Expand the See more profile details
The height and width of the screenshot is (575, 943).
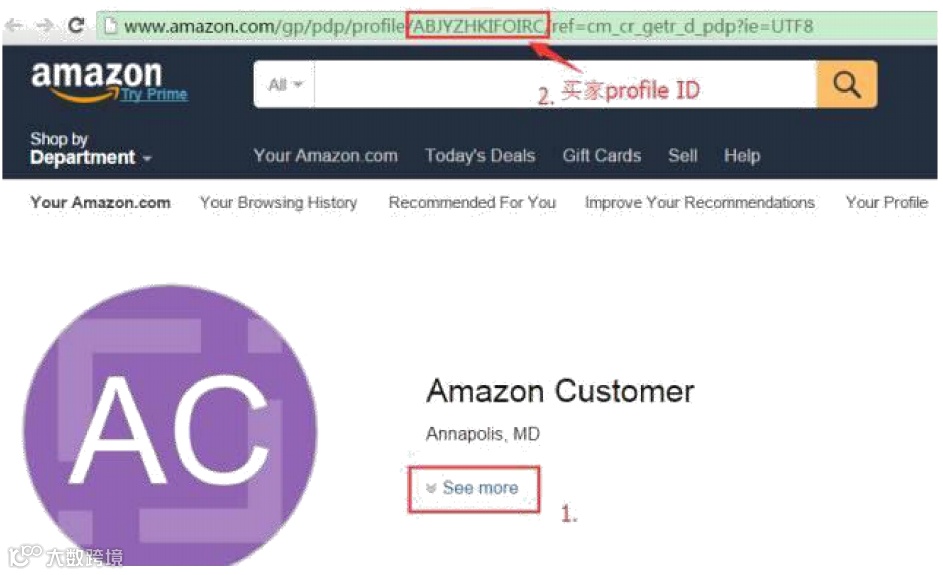click(473, 488)
